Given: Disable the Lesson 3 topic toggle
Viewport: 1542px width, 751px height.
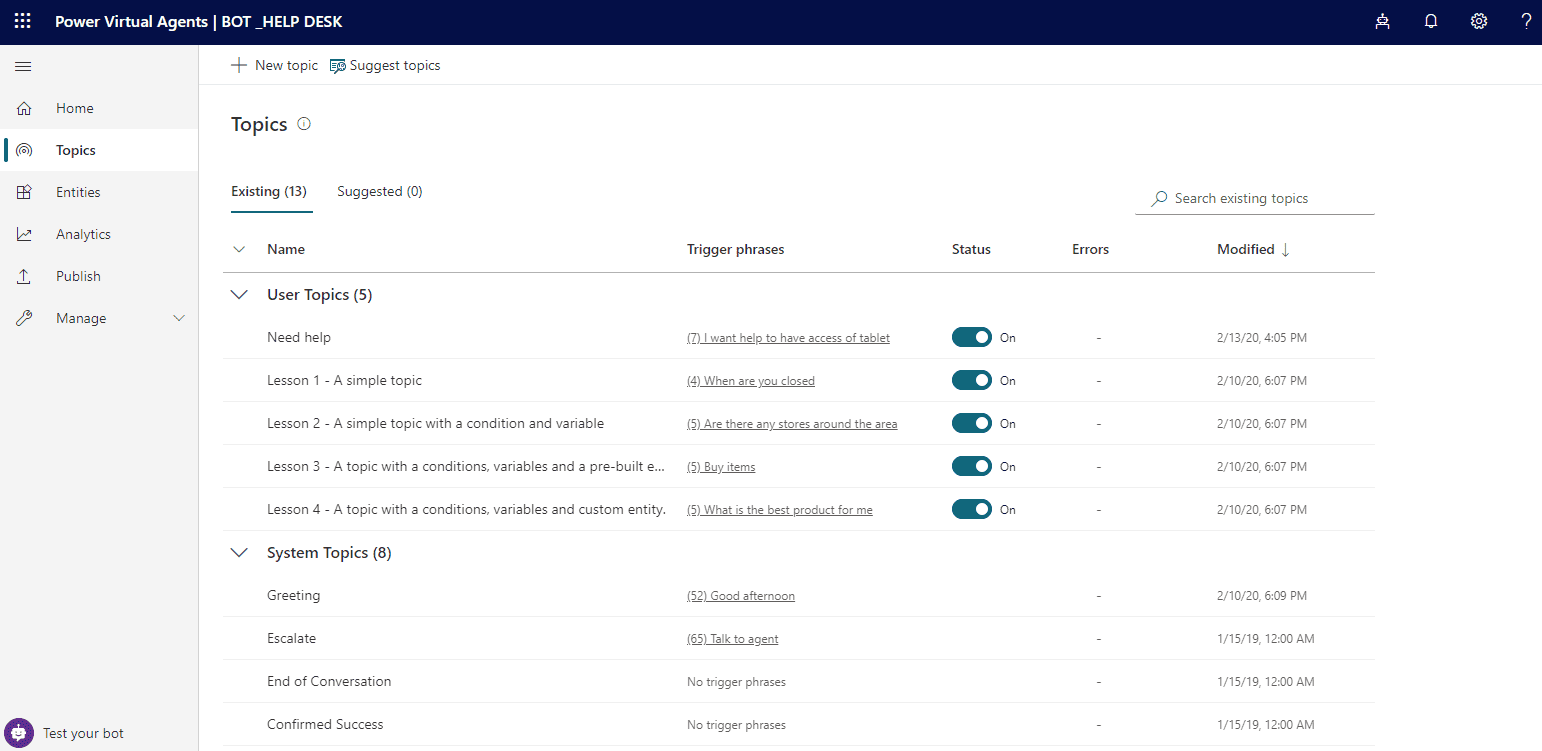Looking at the screenshot, I should (x=971, y=466).
